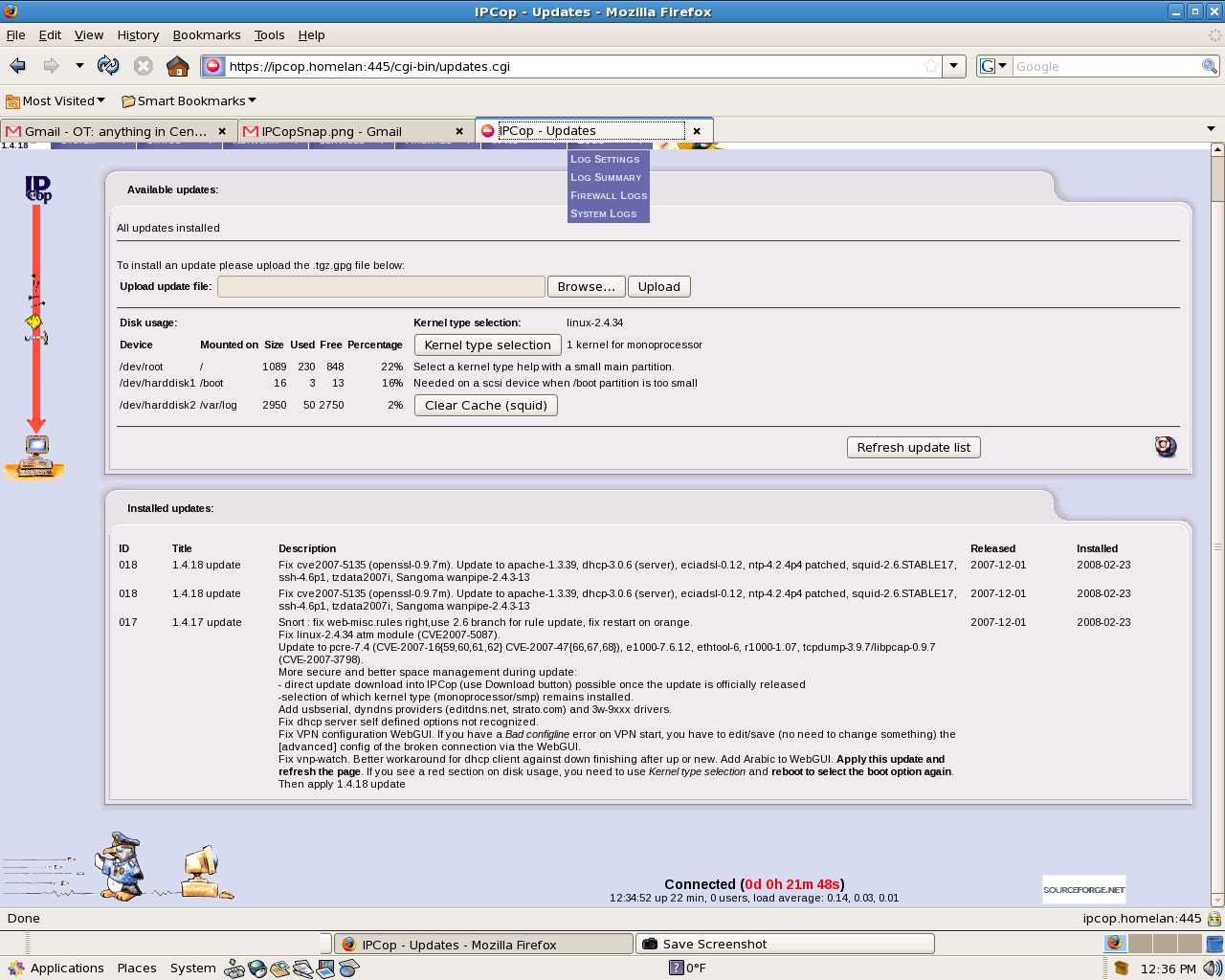
Task: Click the padlock icon in status bar
Action: (x=1214, y=919)
